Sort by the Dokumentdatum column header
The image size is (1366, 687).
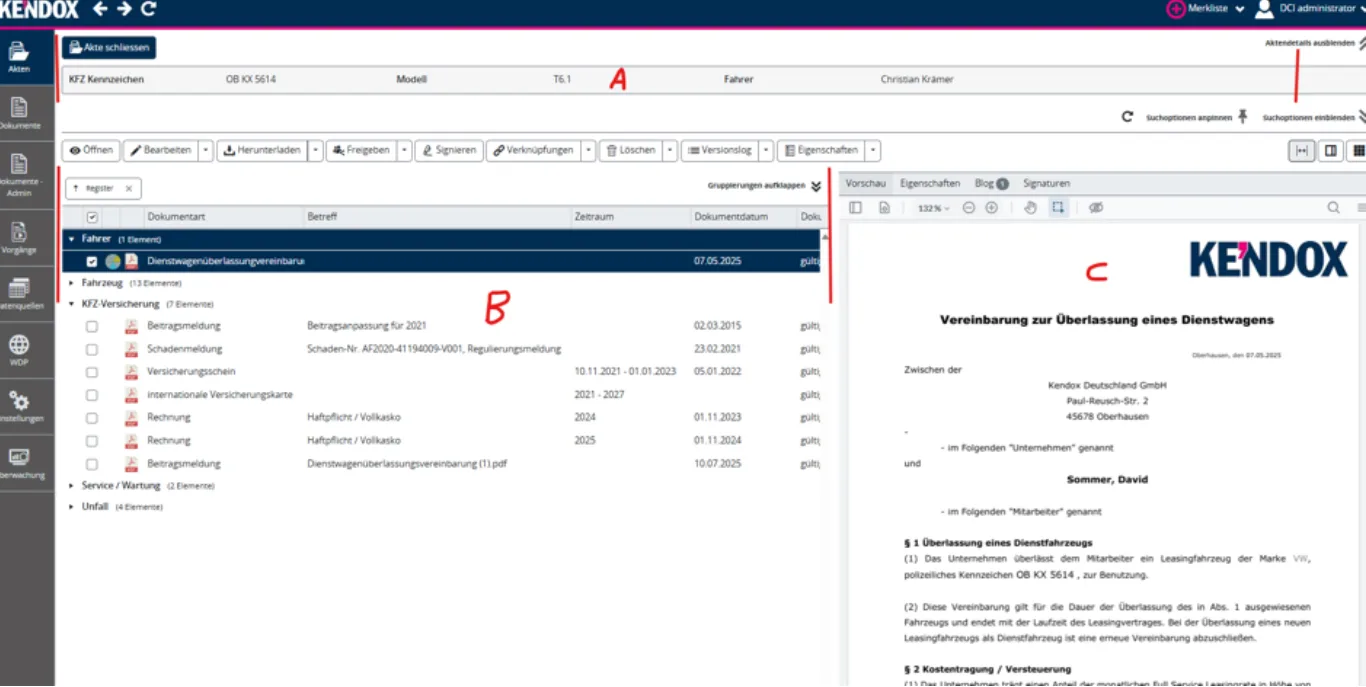731,217
